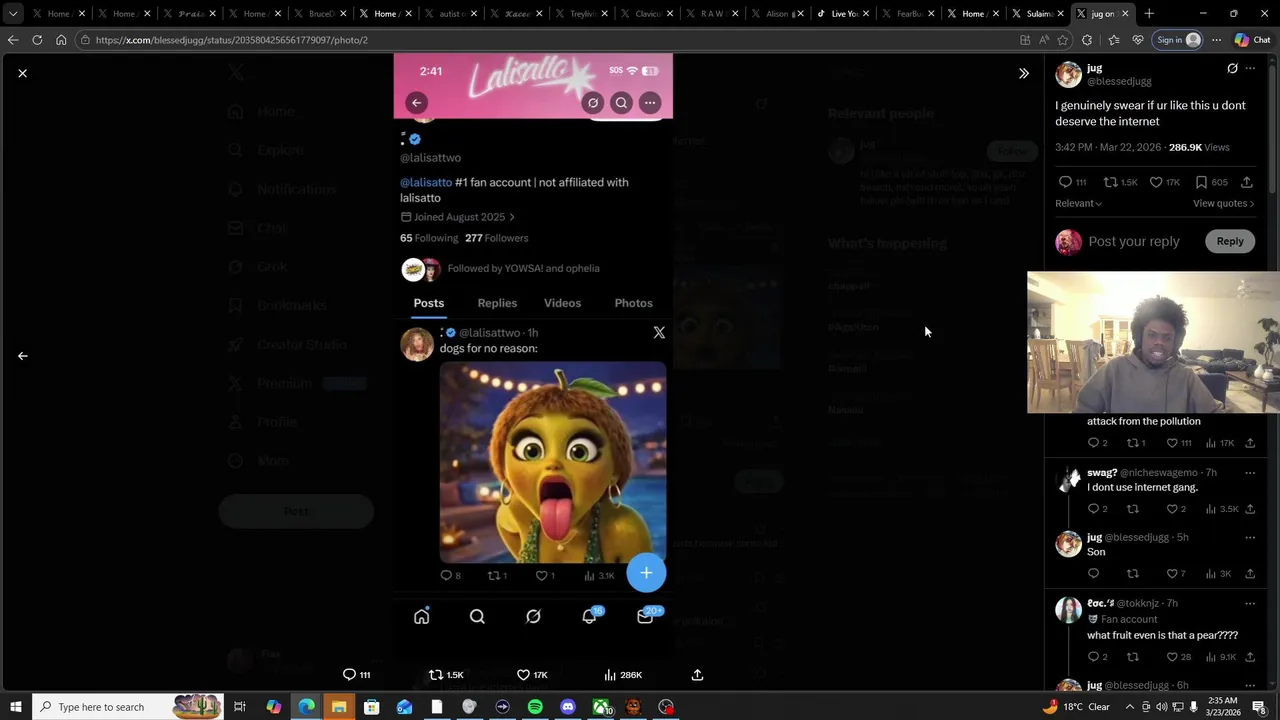The image size is (1280, 720).
Task: Collapse the side panel with double chevron
Action: (x=1024, y=73)
